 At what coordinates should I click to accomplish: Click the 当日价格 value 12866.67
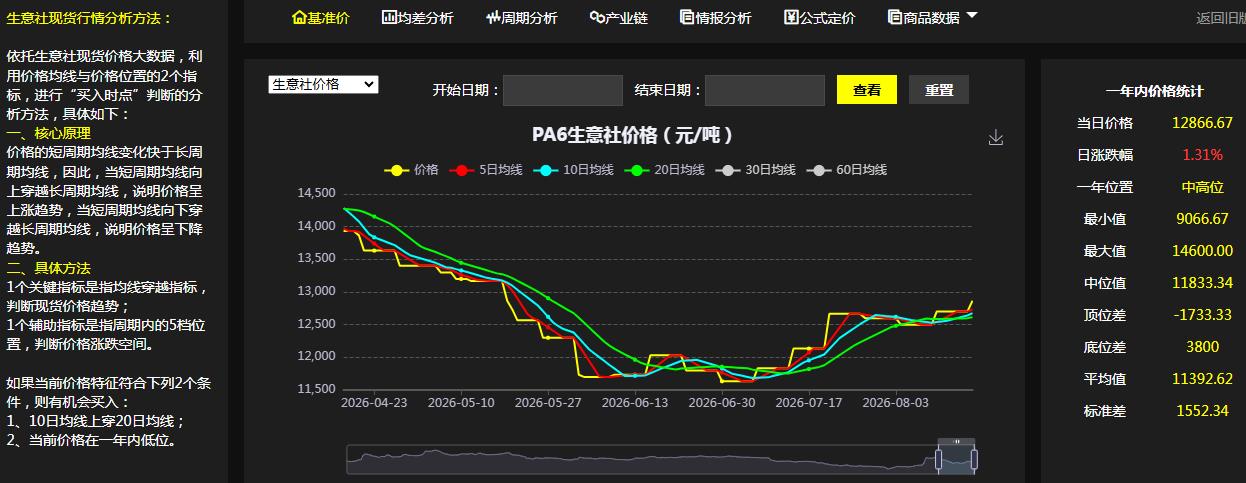(x=1202, y=123)
